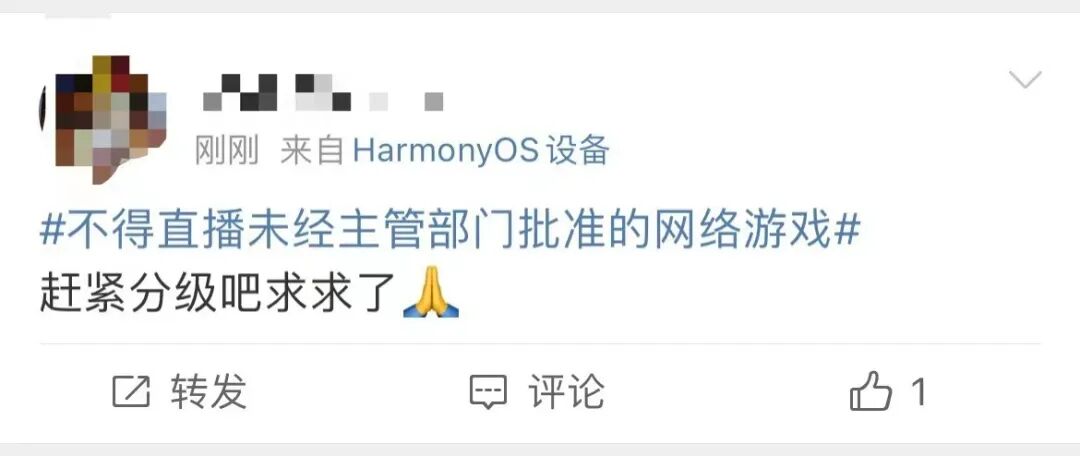Click the grey strip above the post
Screen dimensions: 1080x456
tap(540, 6)
